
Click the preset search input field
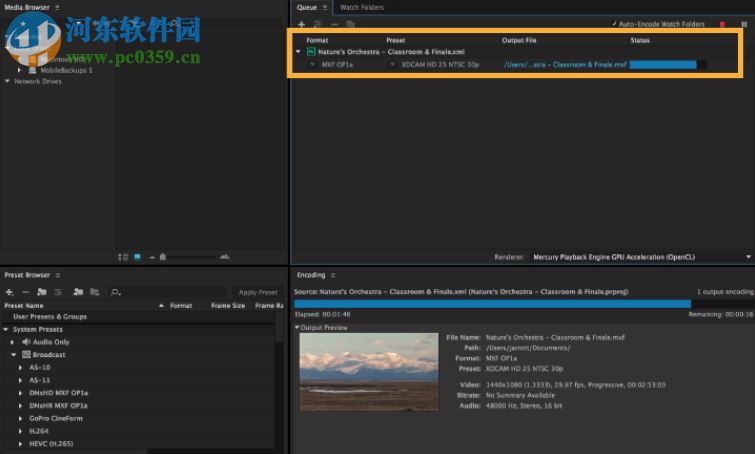point(167,292)
